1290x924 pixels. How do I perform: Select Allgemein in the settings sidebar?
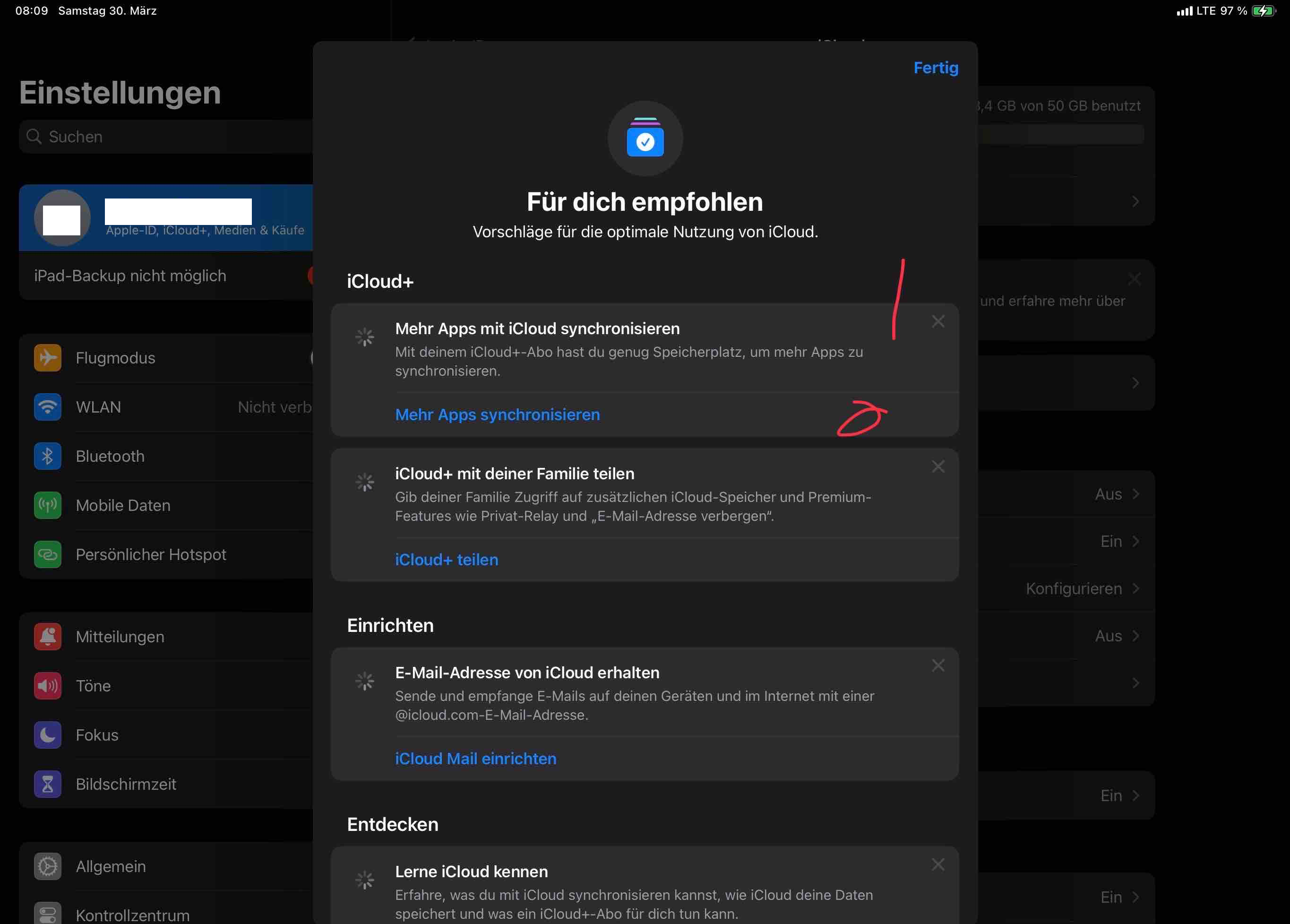tap(111, 866)
